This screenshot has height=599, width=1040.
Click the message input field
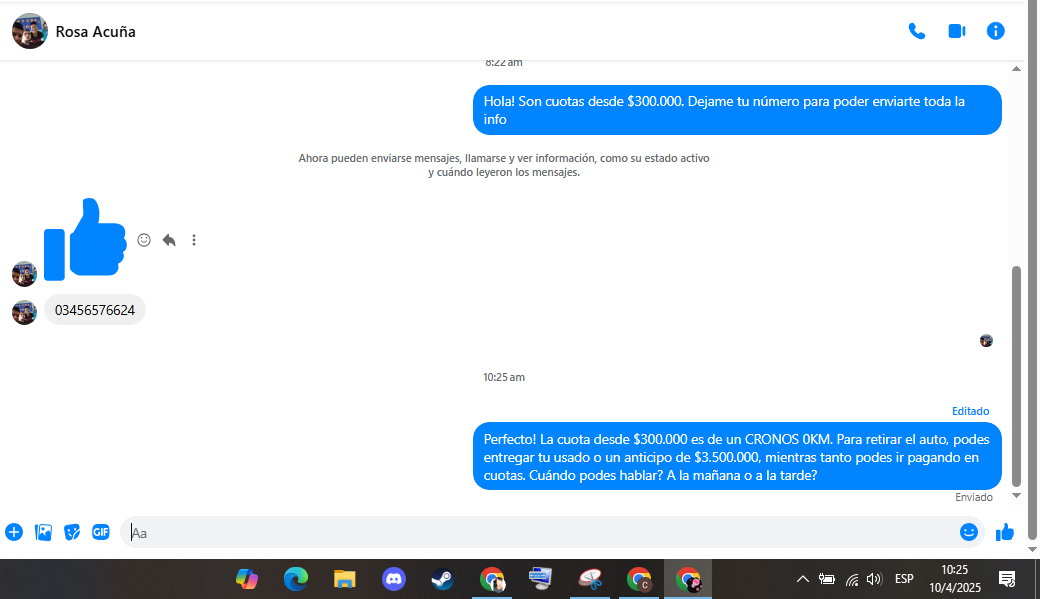(x=540, y=532)
